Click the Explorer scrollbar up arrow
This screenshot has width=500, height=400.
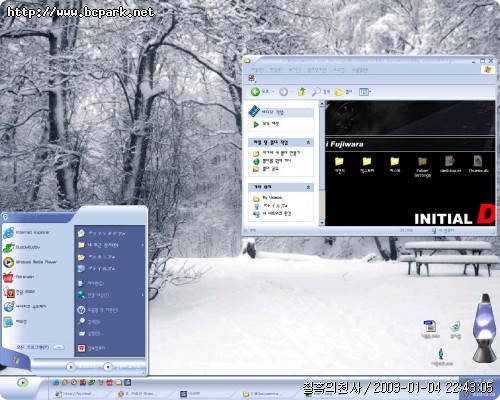click(322, 104)
